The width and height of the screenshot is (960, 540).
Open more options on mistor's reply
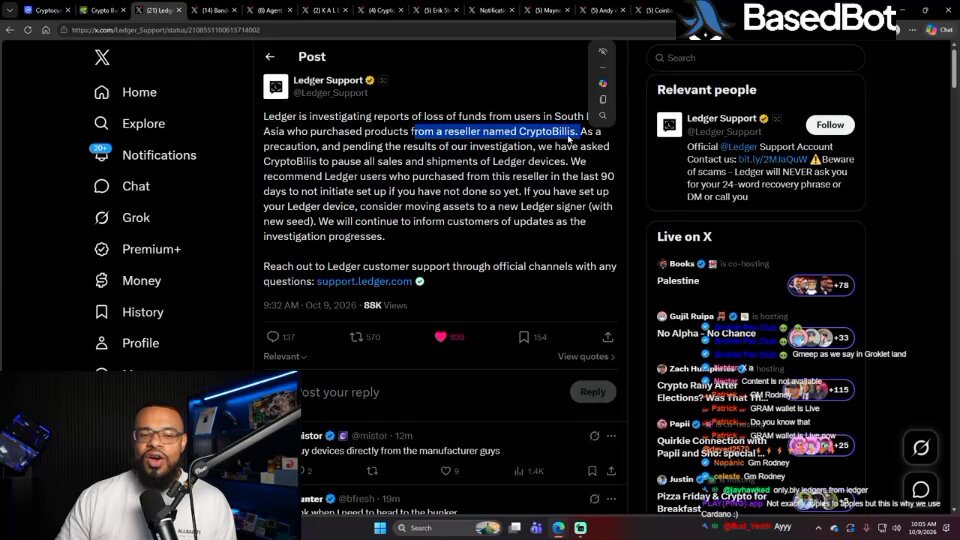(x=611, y=436)
